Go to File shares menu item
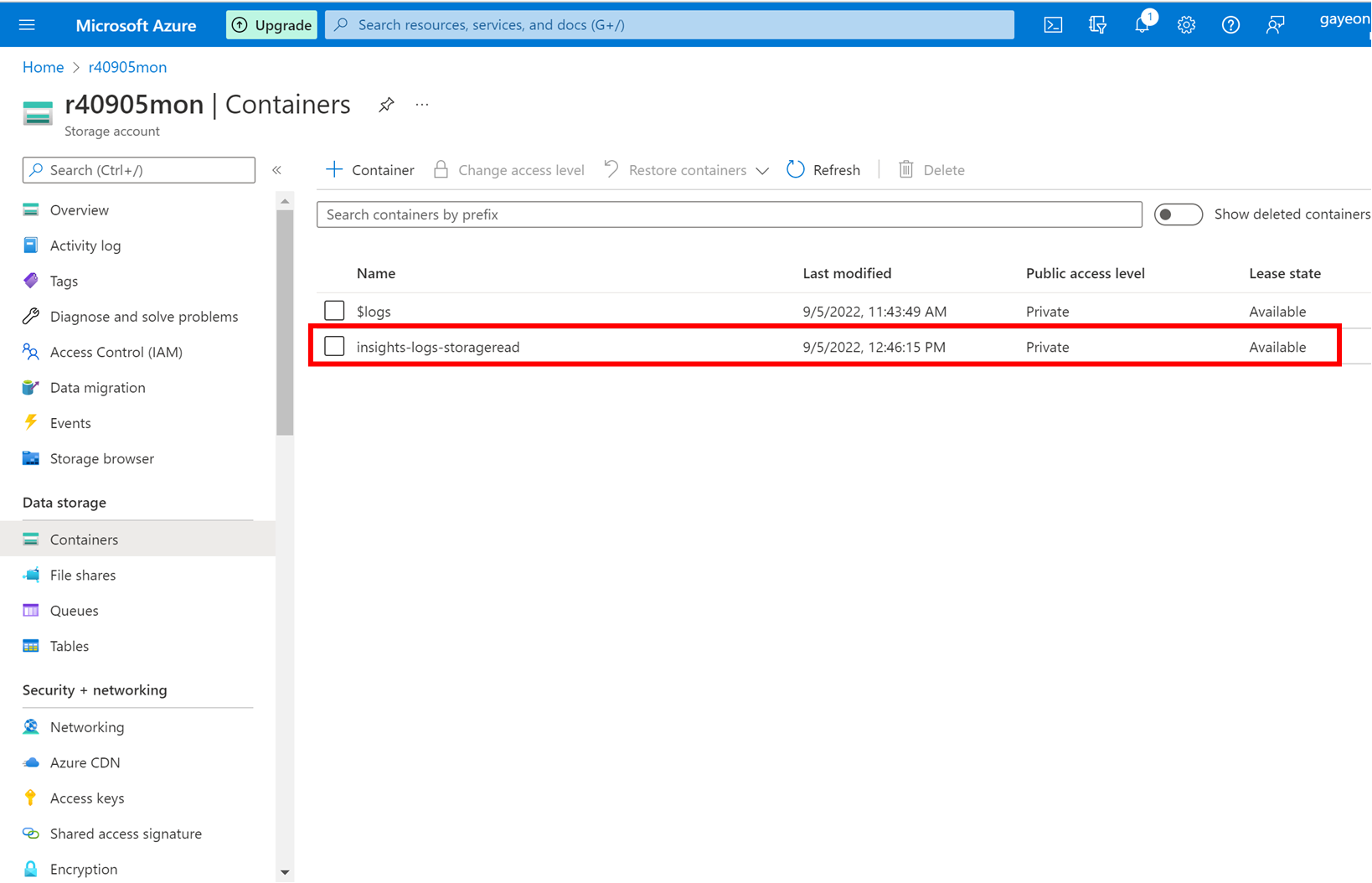Screen dimensions: 1372x883 82,576
